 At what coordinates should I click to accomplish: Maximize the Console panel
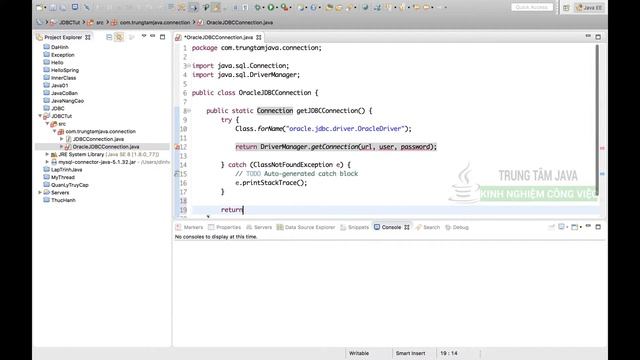click(x=598, y=227)
